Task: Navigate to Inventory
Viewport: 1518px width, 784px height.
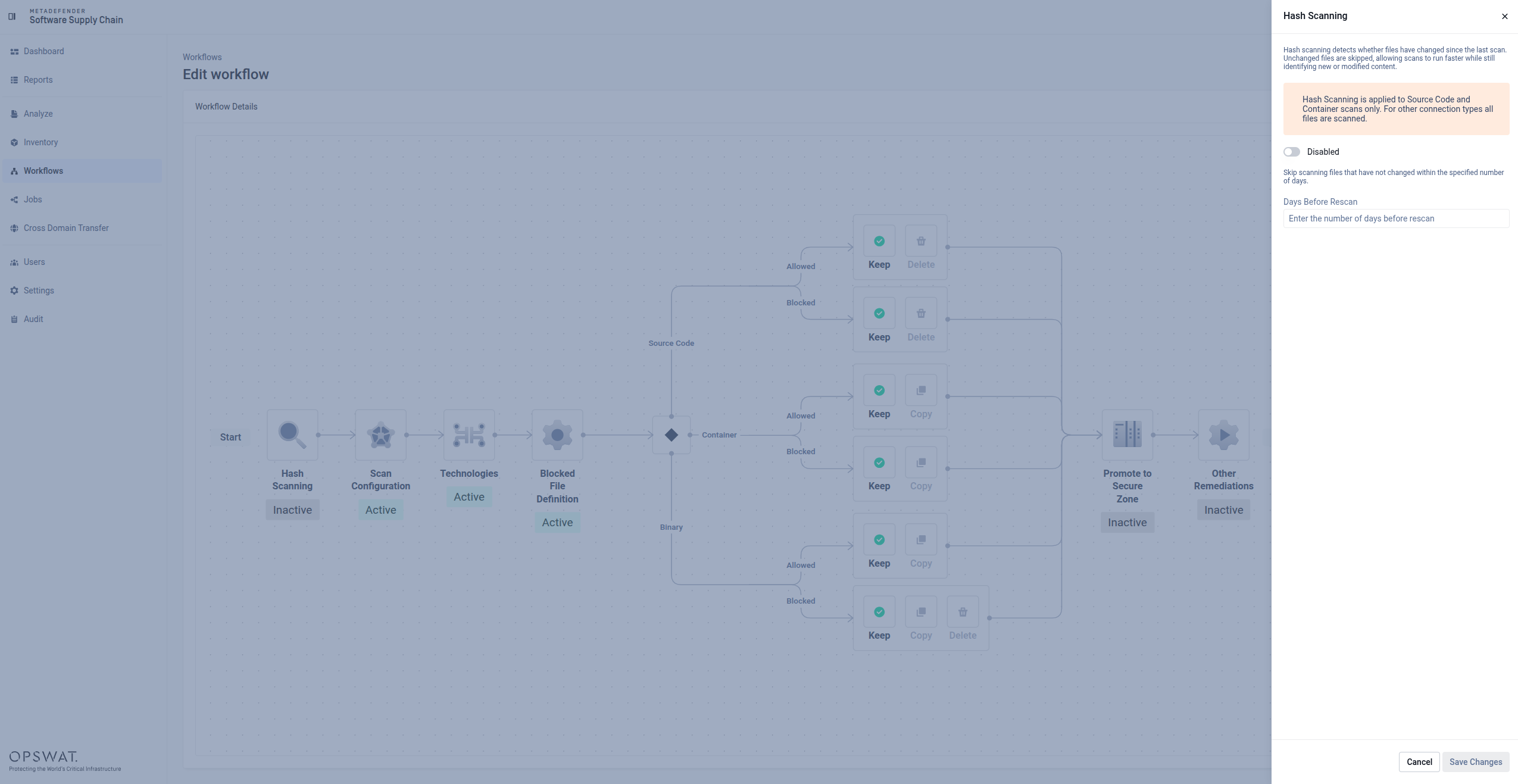Action: click(82, 142)
